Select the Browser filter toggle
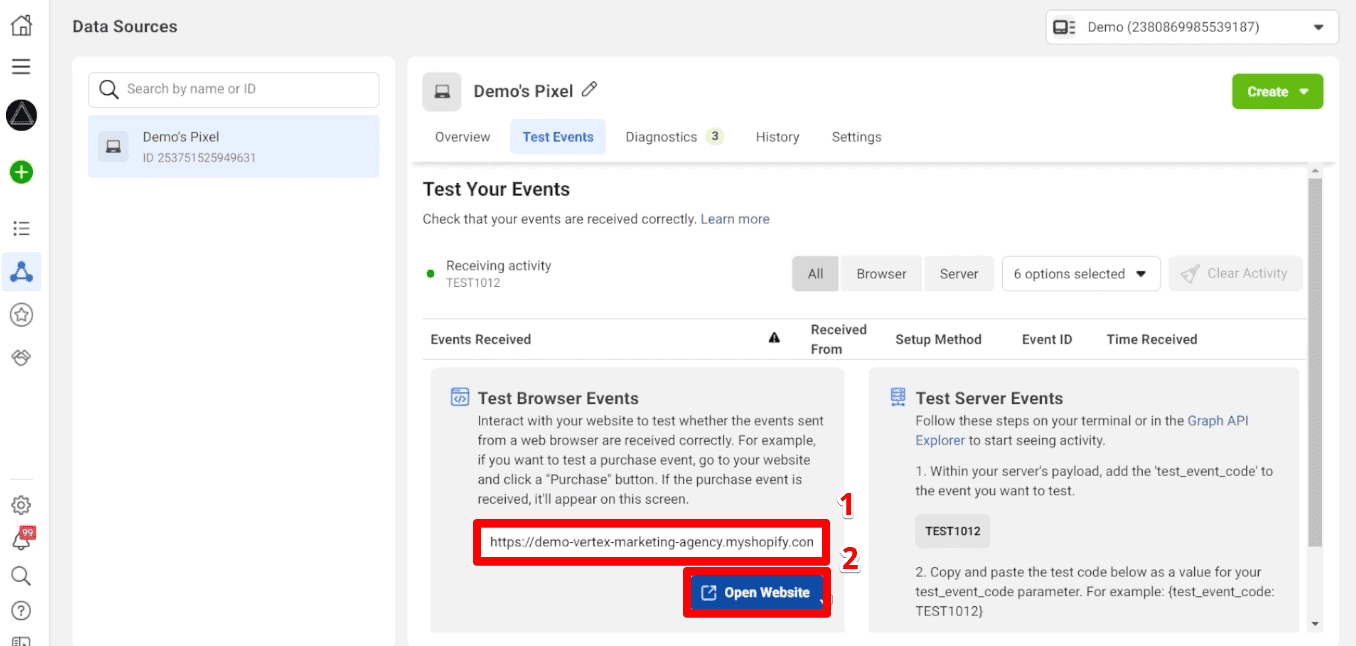Image resolution: width=1356 pixels, height=646 pixels. coord(881,274)
